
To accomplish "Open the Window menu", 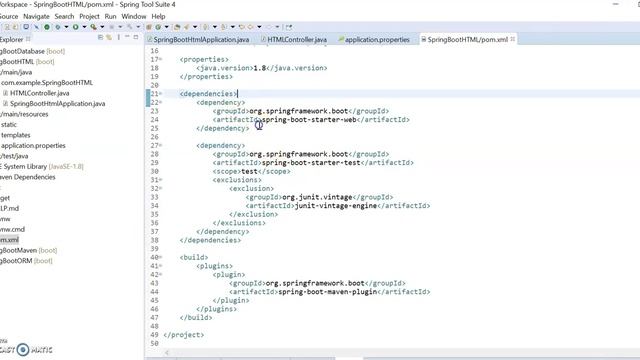I will click(x=134, y=16).
